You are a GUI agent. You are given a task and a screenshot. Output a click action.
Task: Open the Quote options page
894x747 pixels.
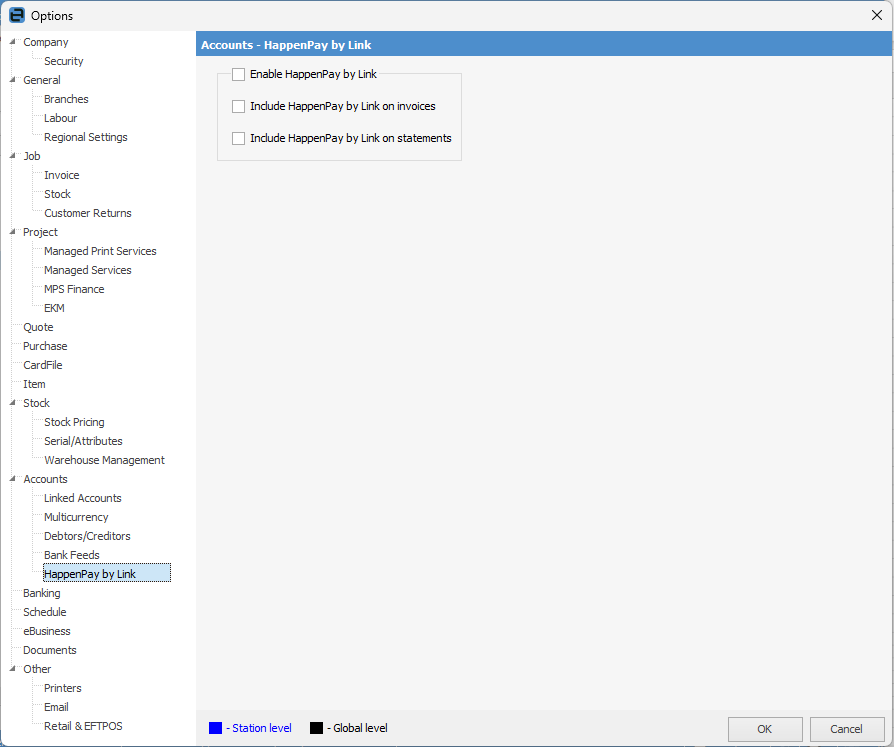pos(38,327)
